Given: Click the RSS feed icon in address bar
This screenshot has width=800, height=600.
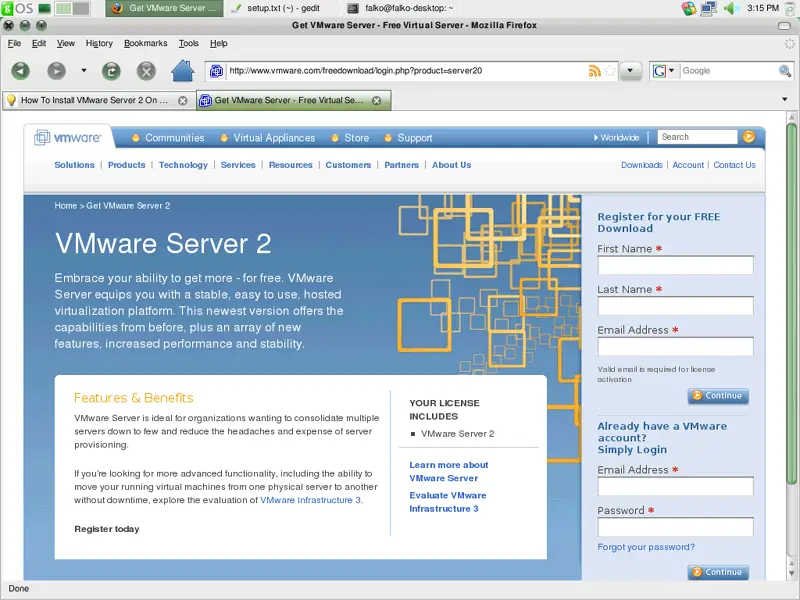Looking at the screenshot, I should pyautogui.click(x=594, y=71).
